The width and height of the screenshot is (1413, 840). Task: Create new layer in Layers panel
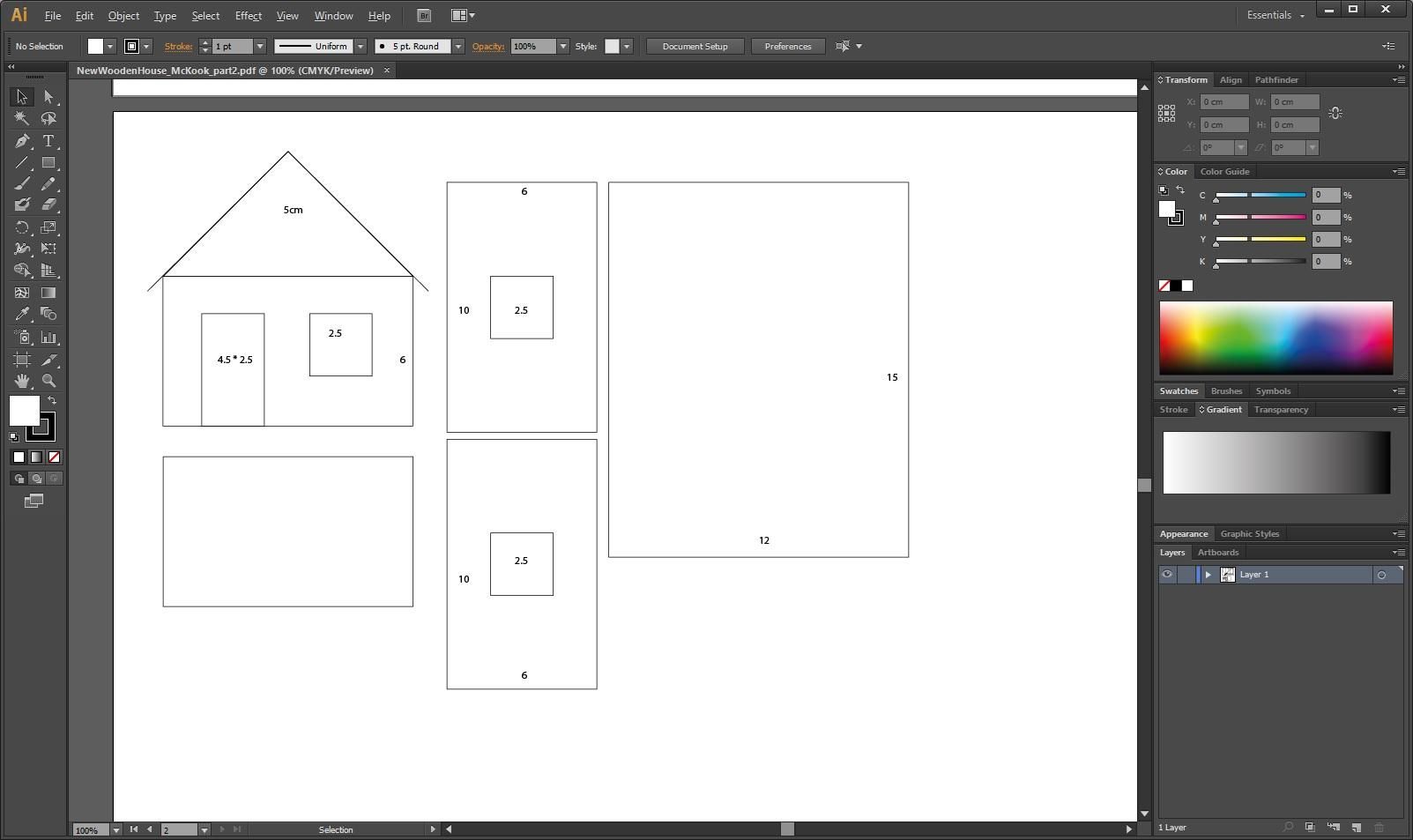click(x=1356, y=828)
